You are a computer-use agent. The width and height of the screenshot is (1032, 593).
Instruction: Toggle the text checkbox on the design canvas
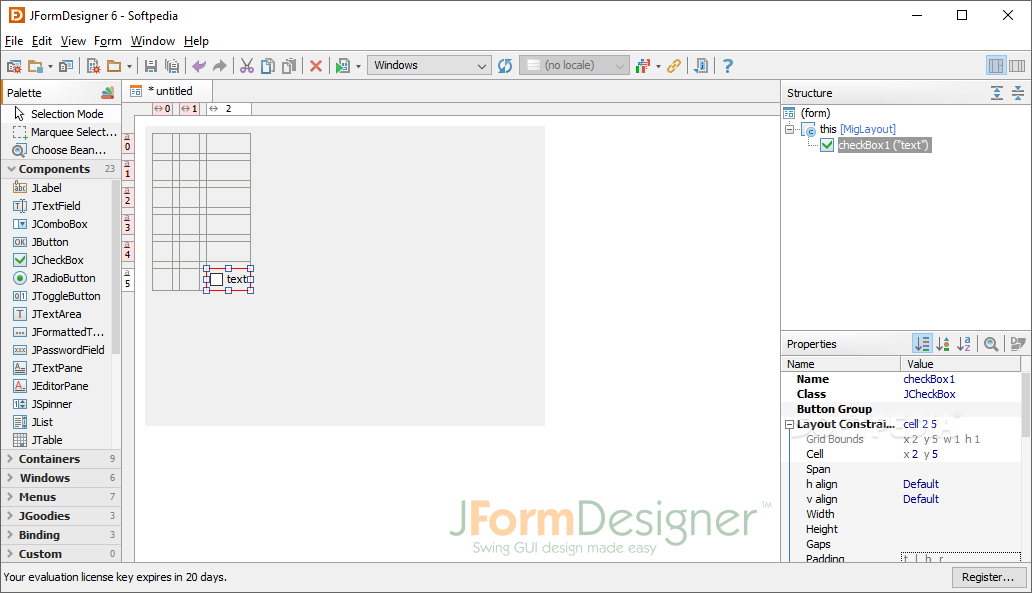pyautogui.click(x=217, y=279)
